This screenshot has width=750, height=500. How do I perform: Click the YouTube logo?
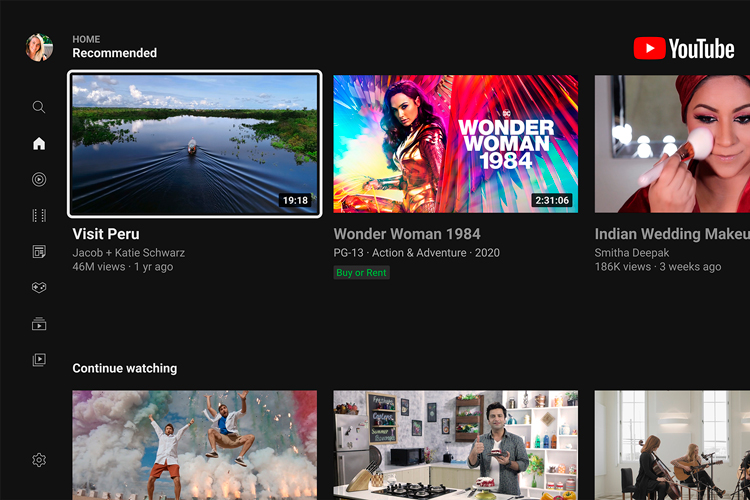(684, 48)
